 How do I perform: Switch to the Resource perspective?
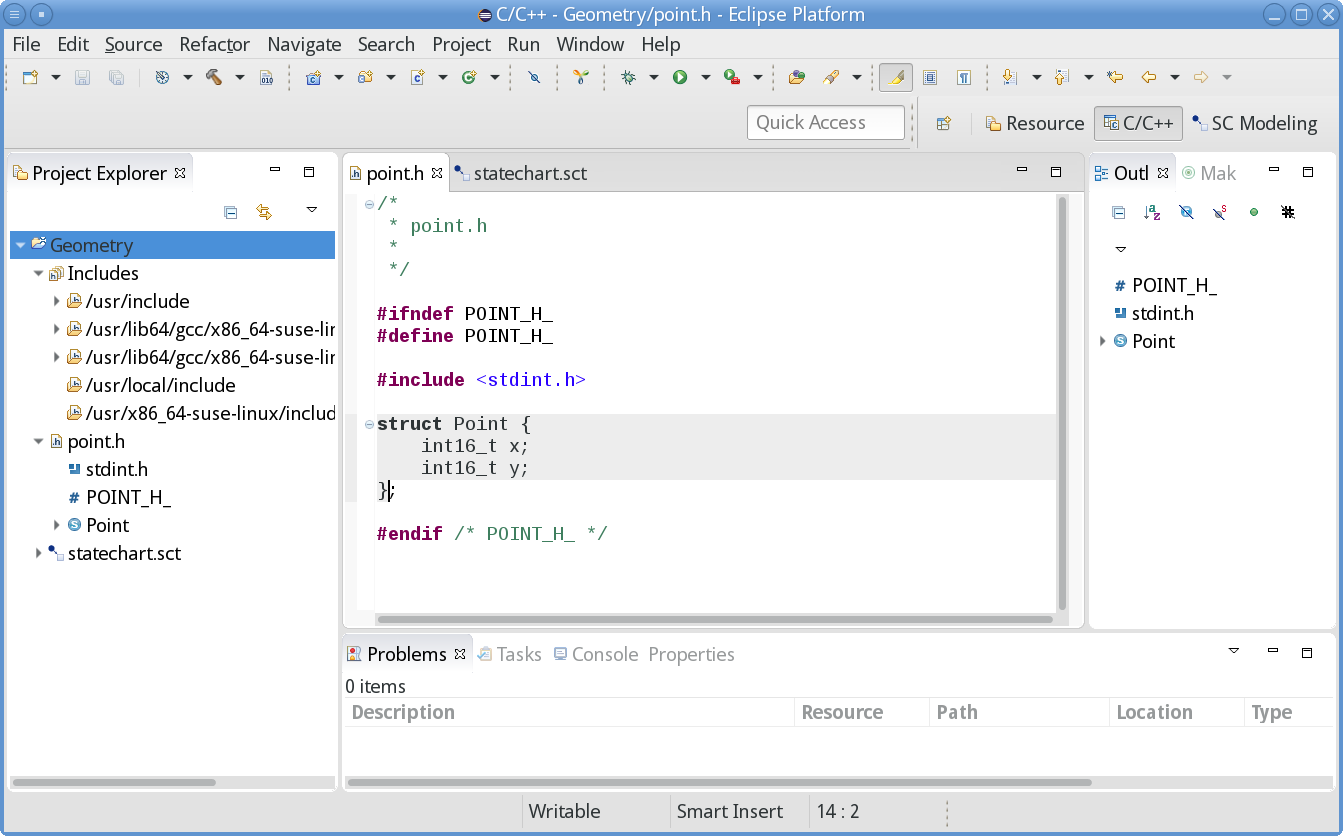(1034, 123)
